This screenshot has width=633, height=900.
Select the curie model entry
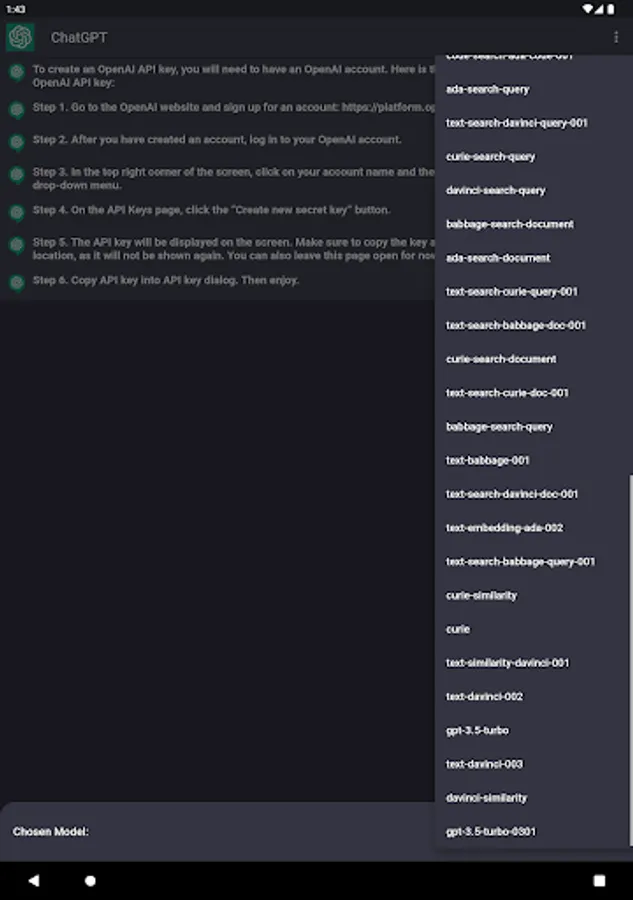[x=458, y=629]
